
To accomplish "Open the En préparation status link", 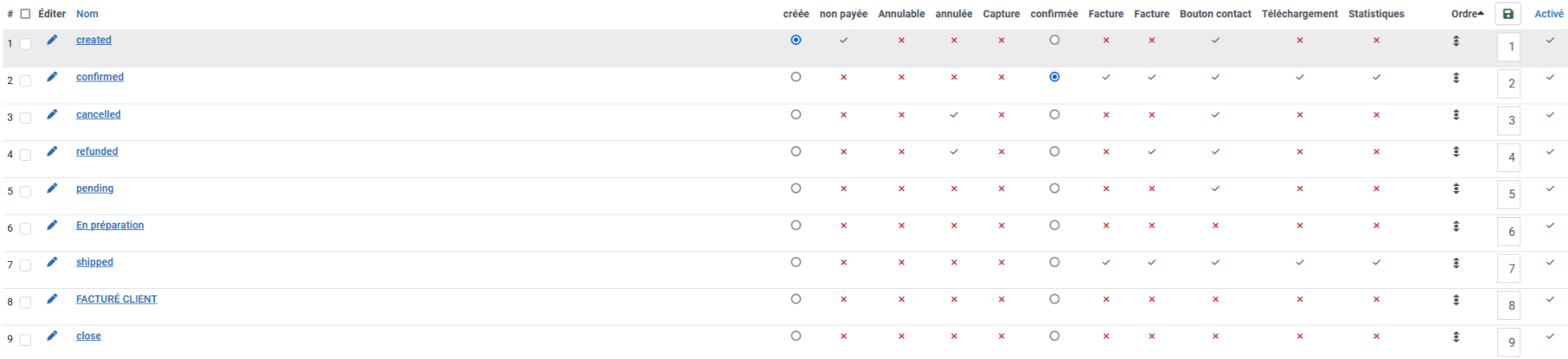I will [x=110, y=226].
